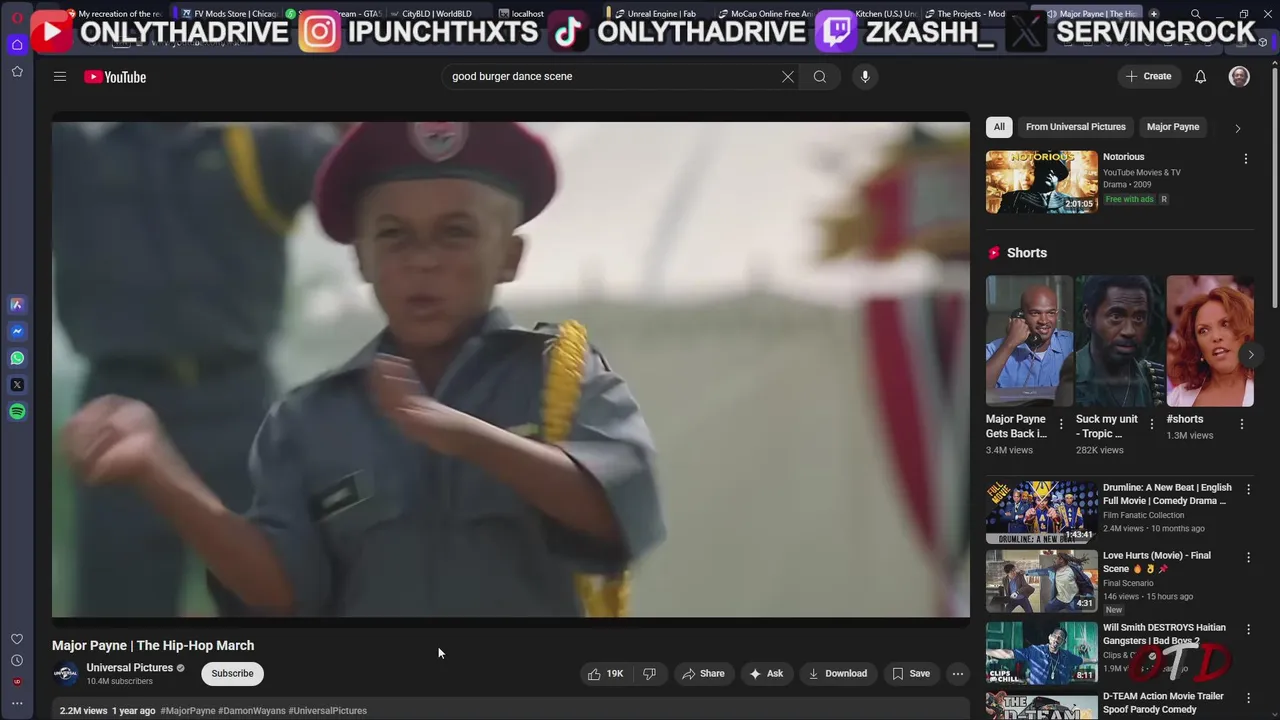The width and height of the screenshot is (1280, 720).
Task: Open options for the #shorts short
Action: [x=1242, y=424]
